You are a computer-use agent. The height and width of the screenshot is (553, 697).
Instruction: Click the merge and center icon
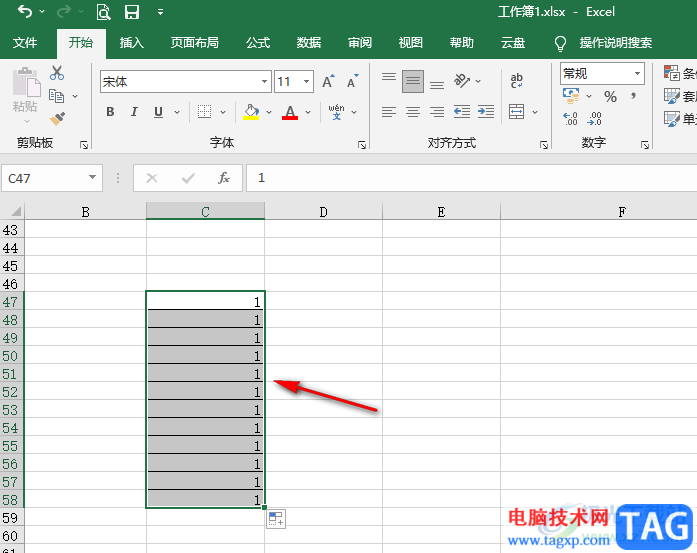pyautogui.click(x=517, y=112)
